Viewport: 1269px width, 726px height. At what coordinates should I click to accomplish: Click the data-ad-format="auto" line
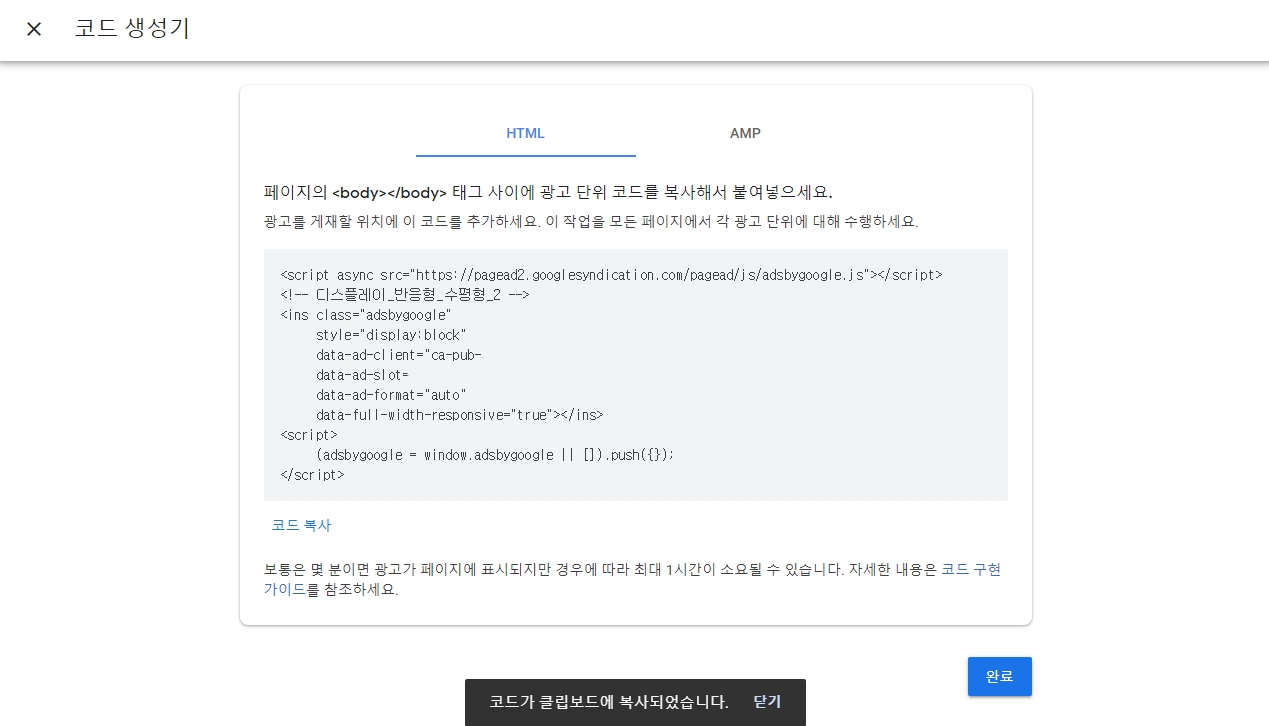coord(391,395)
